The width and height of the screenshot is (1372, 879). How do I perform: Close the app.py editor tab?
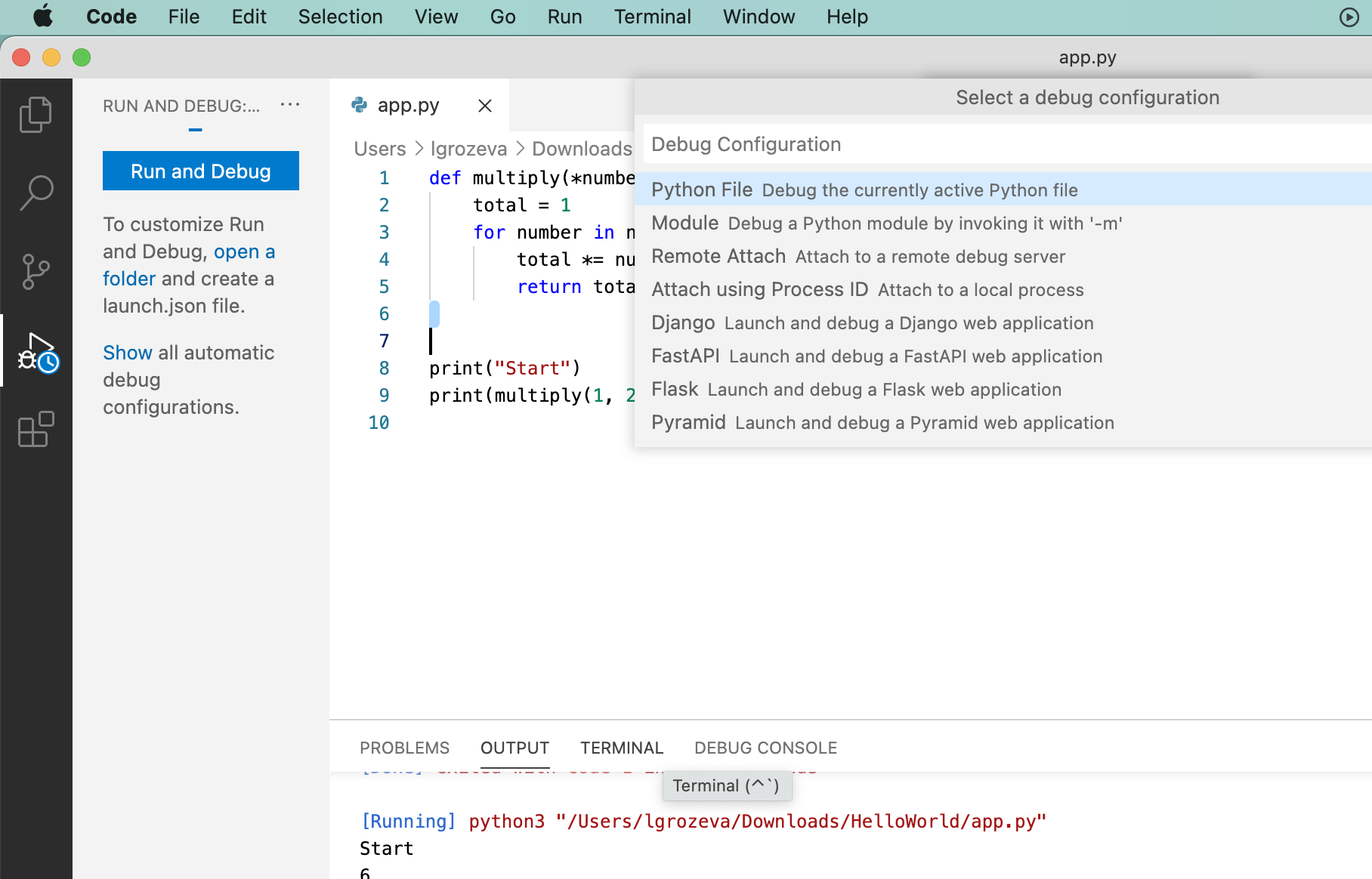[485, 106]
